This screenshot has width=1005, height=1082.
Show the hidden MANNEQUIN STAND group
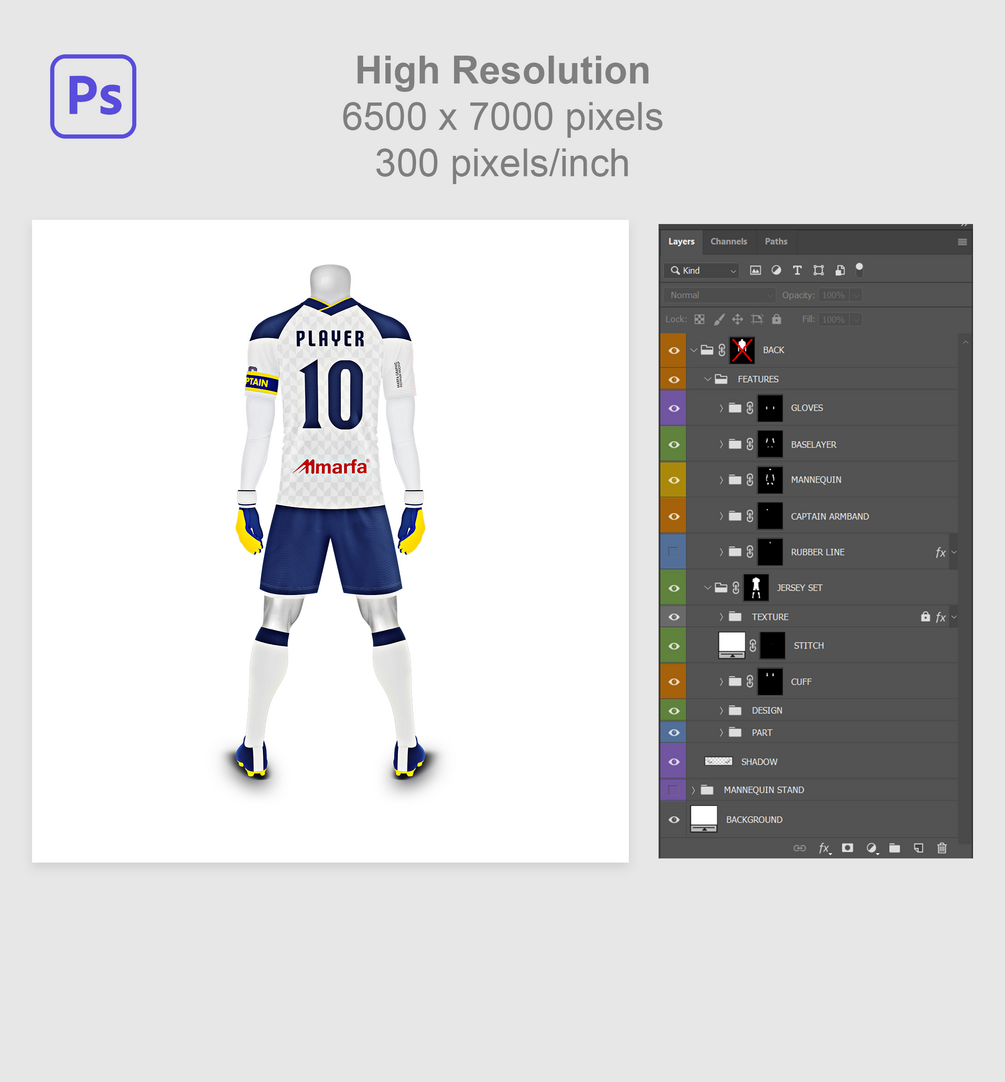[x=674, y=790]
